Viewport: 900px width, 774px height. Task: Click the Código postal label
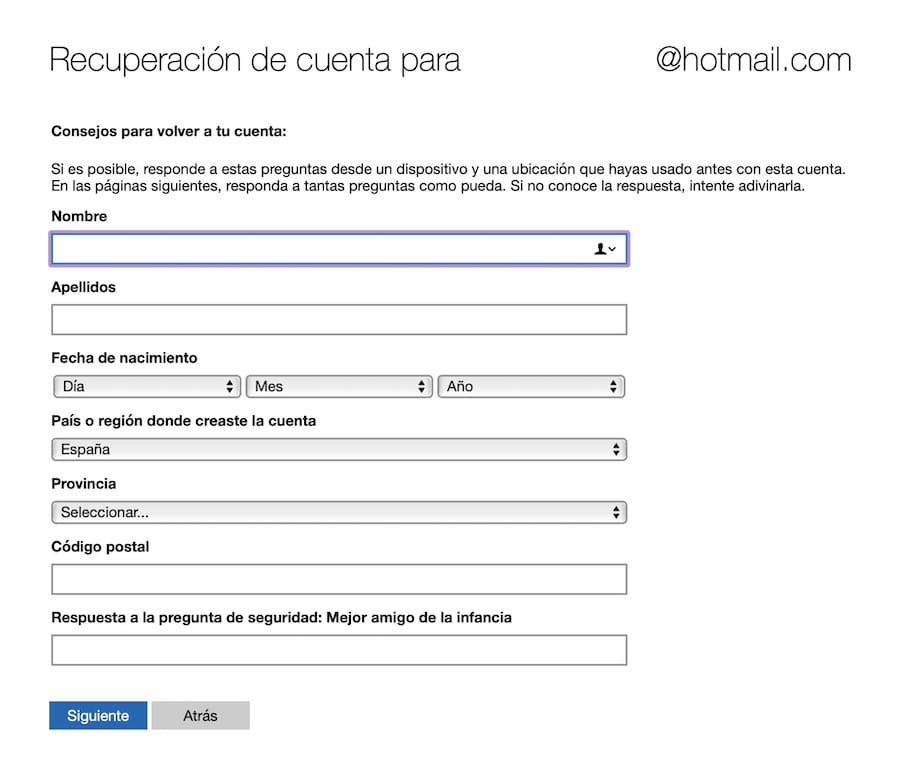[100, 547]
